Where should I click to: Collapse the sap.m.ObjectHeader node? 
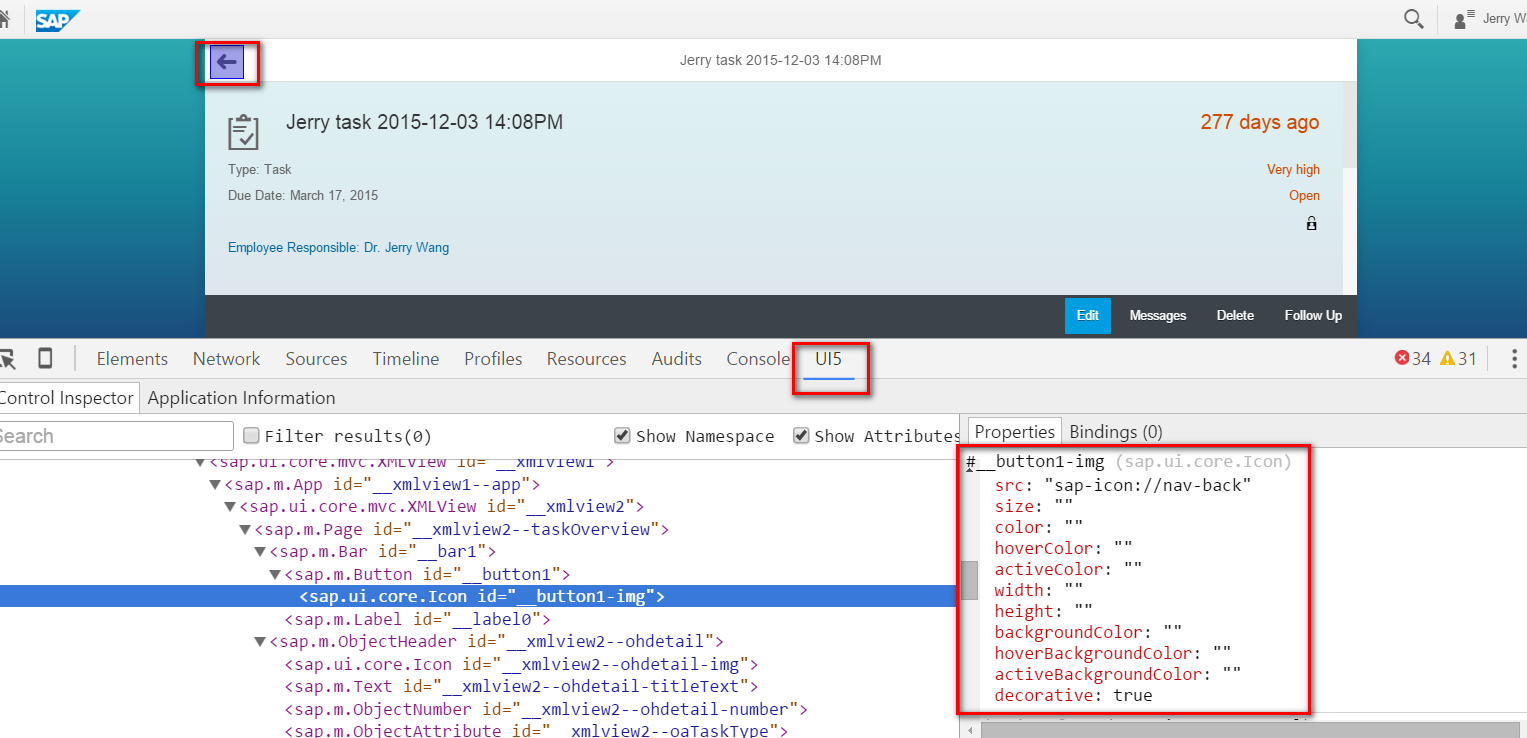coord(260,642)
